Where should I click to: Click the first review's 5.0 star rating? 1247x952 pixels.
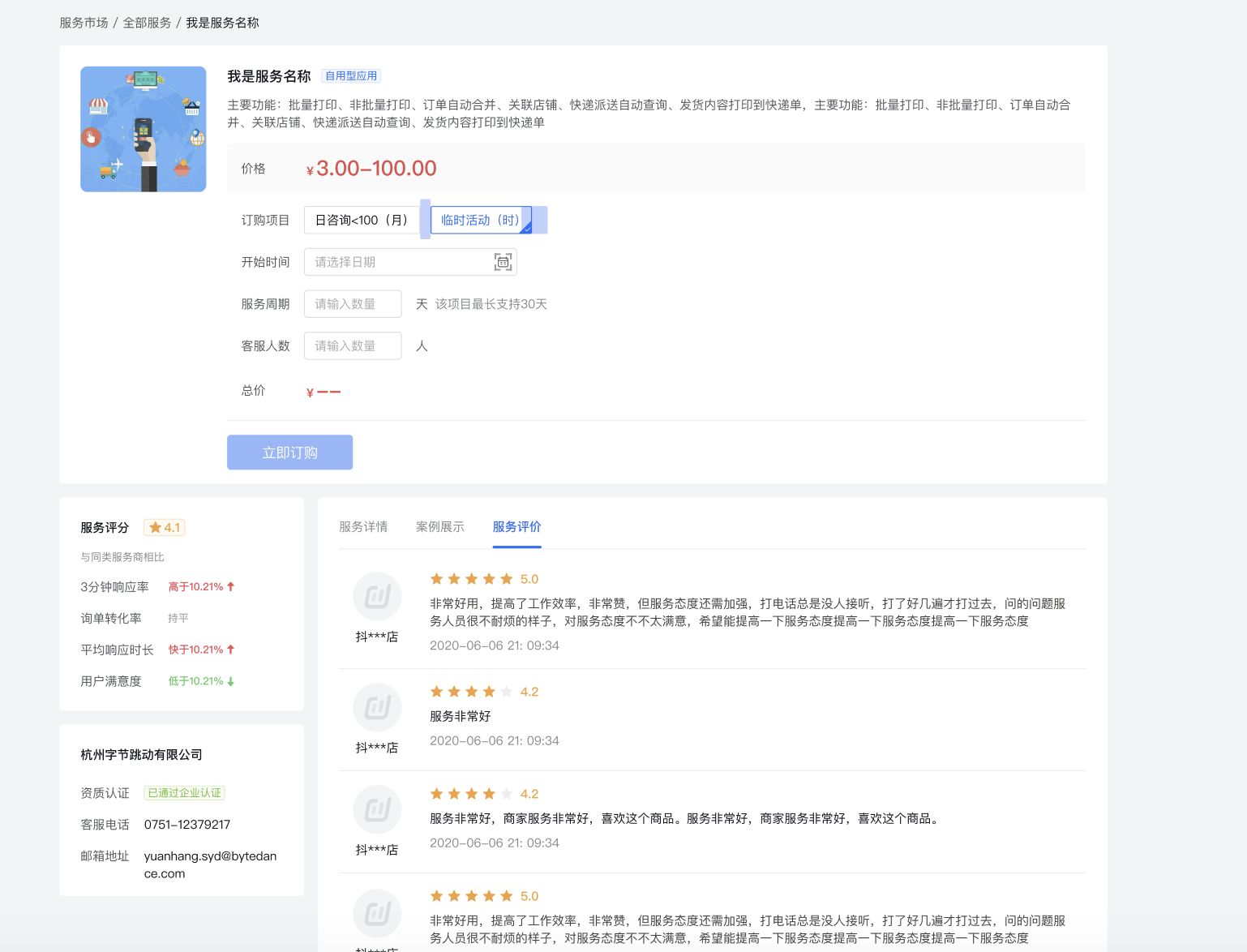click(484, 579)
